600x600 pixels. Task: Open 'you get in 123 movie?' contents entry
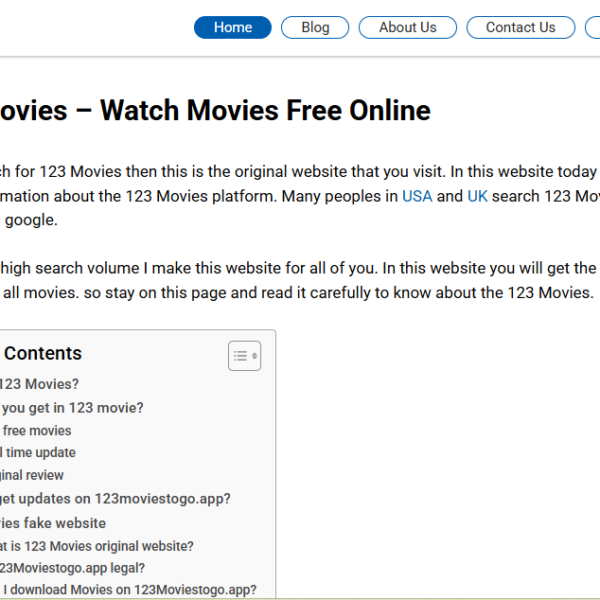pos(72,408)
